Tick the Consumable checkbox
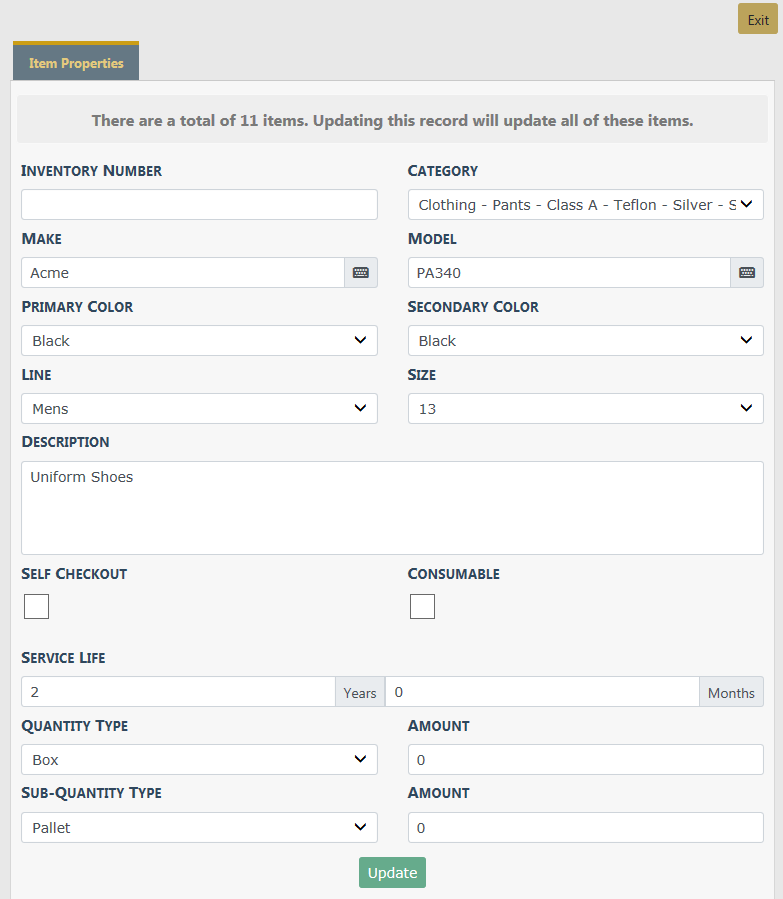Image resolution: width=783 pixels, height=899 pixels. (422, 607)
